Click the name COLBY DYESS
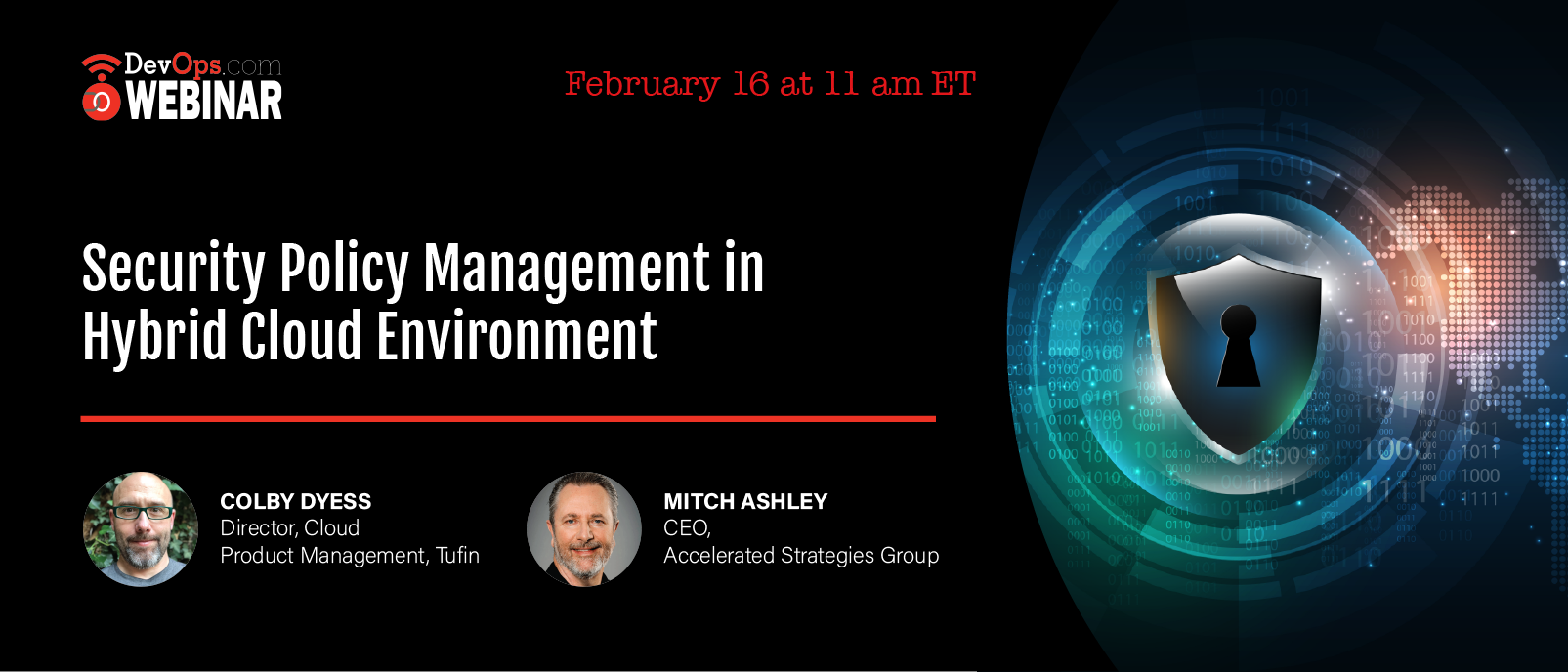Screen dimensions: 1568x672 pyautogui.click(x=296, y=501)
